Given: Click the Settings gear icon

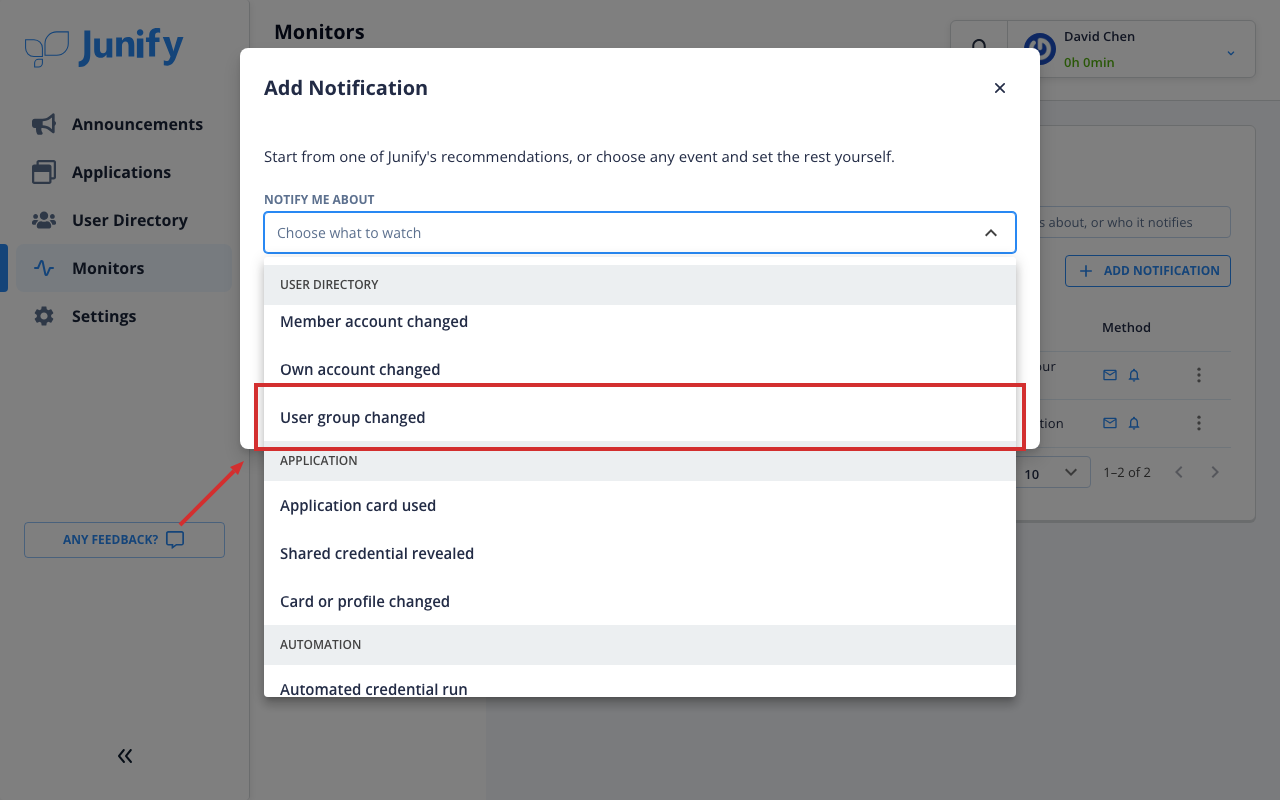Looking at the screenshot, I should pos(44,316).
